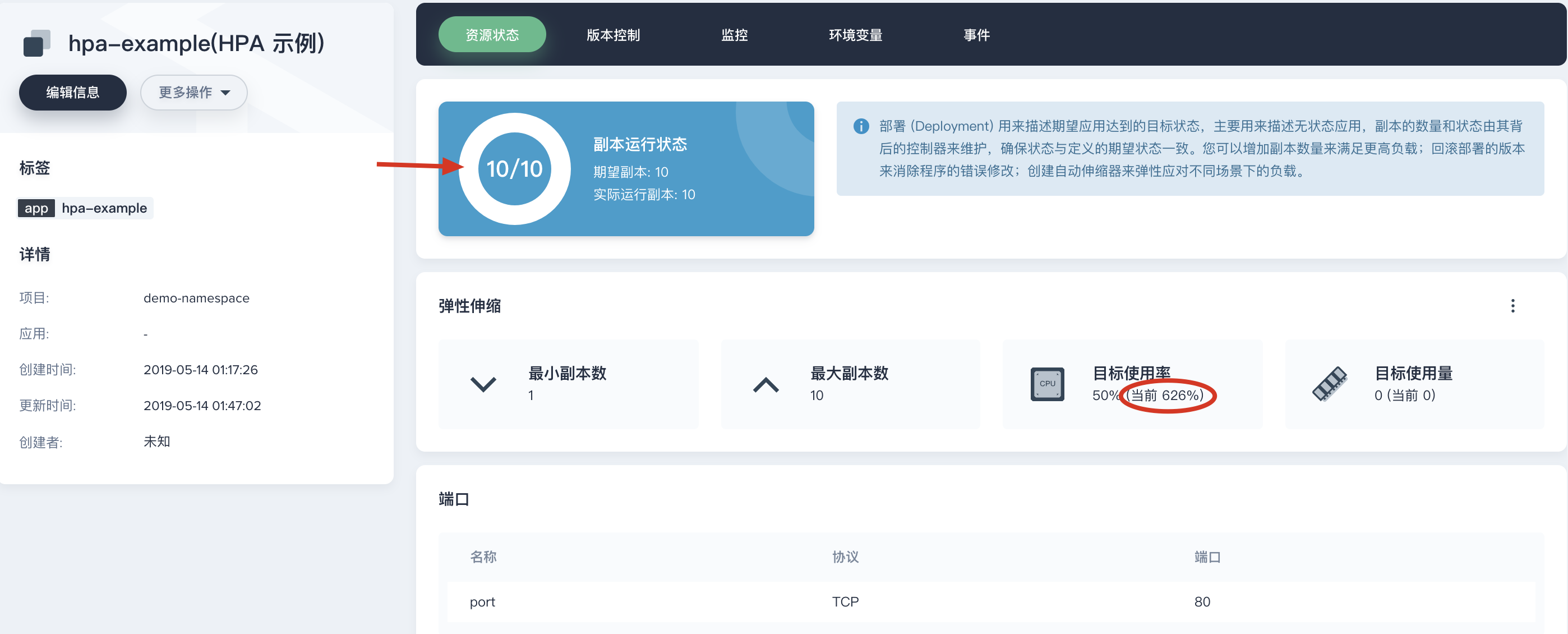Click the creation time 2019-05-14 01:17:26
Viewport: 1568px width, 634px height.
tap(200, 370)
